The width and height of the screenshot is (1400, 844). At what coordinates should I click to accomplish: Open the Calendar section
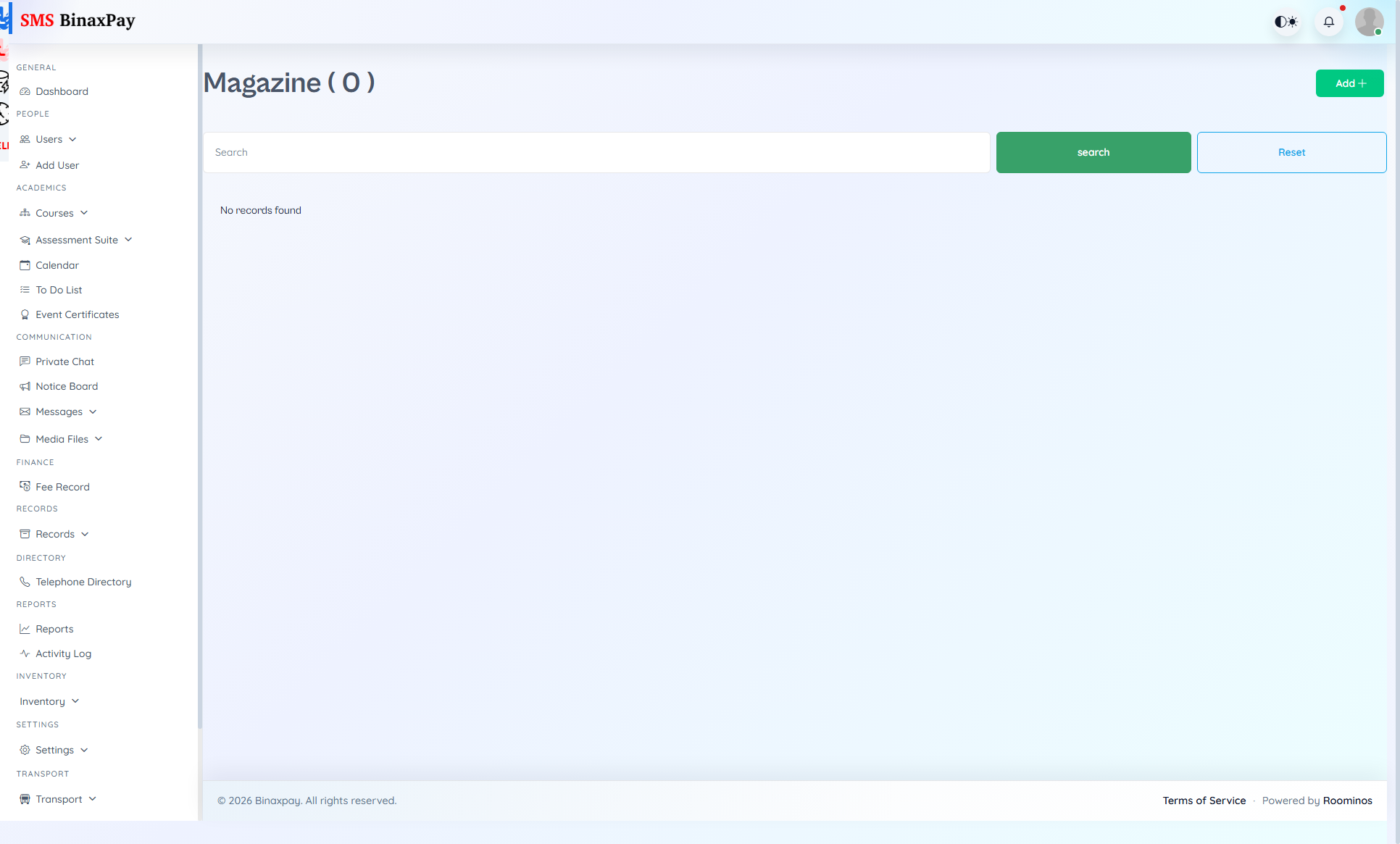[x=57, y=264]
